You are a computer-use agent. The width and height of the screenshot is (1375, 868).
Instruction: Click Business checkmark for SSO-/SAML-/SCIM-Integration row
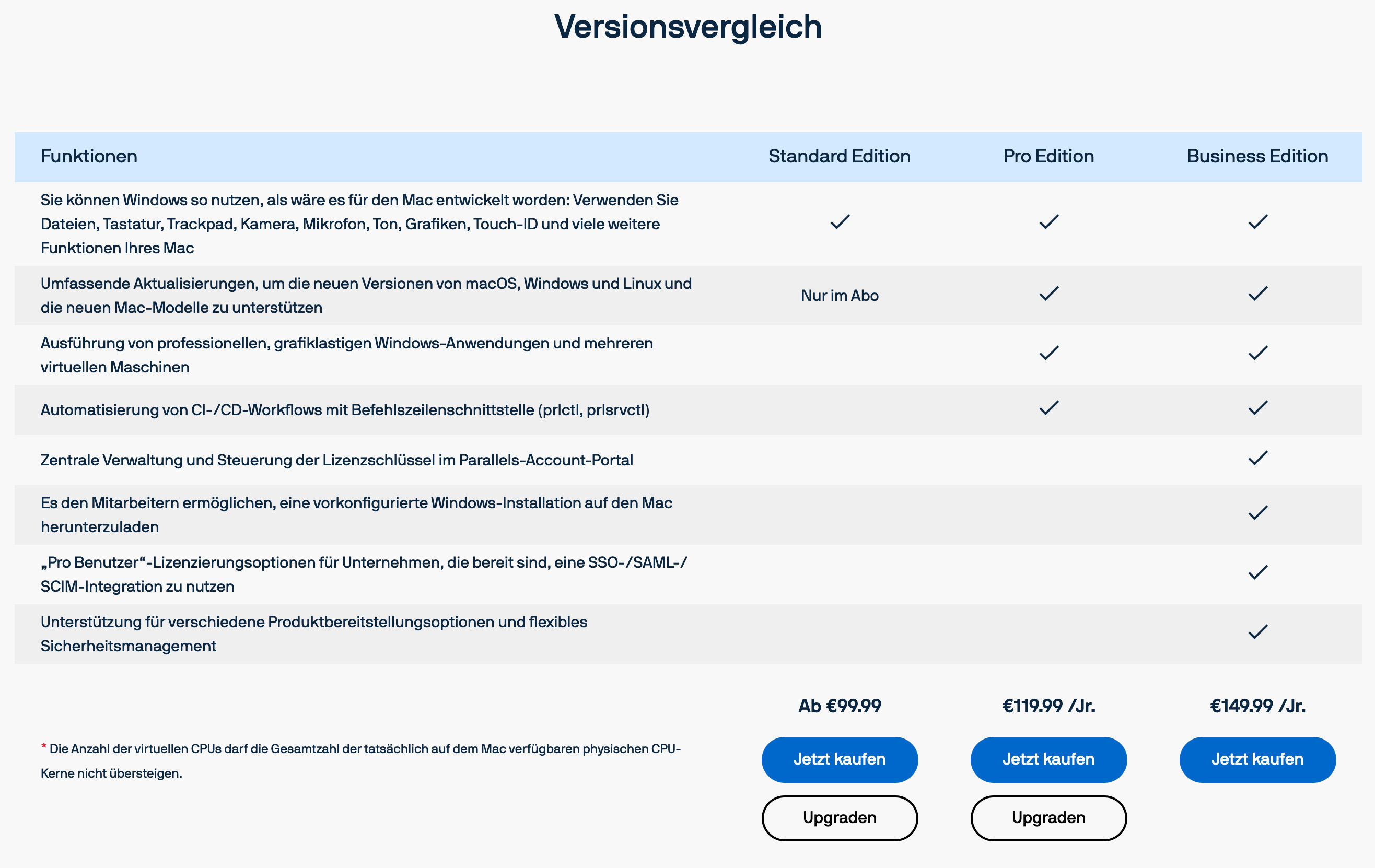[x=1258, y=572]
